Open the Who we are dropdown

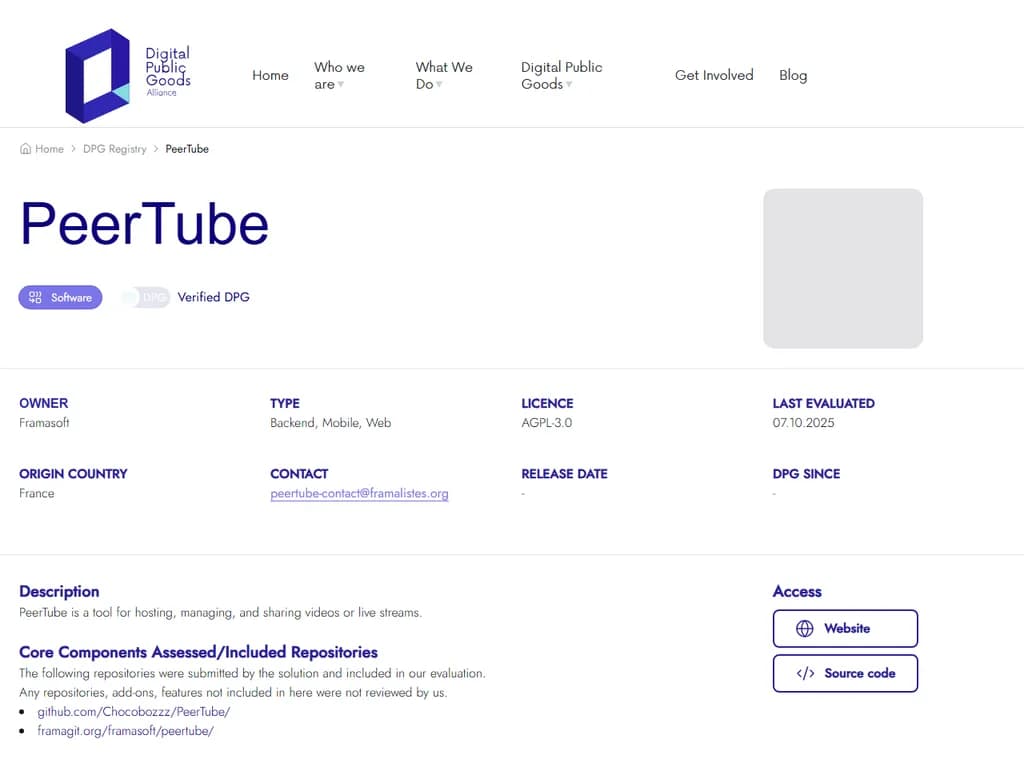point(340,75)
